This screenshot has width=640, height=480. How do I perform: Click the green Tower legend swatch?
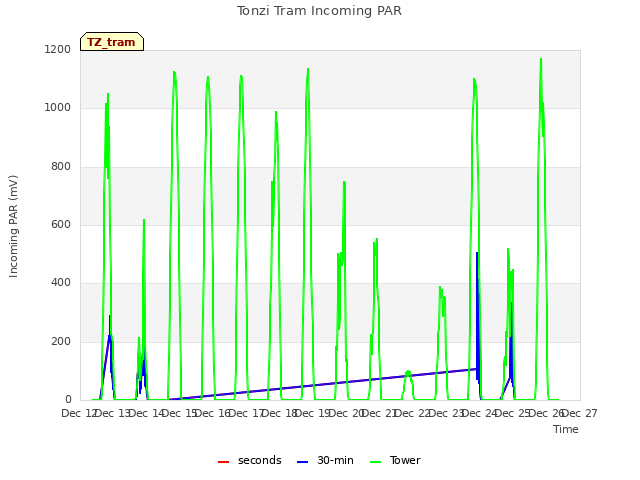[375, 462]
